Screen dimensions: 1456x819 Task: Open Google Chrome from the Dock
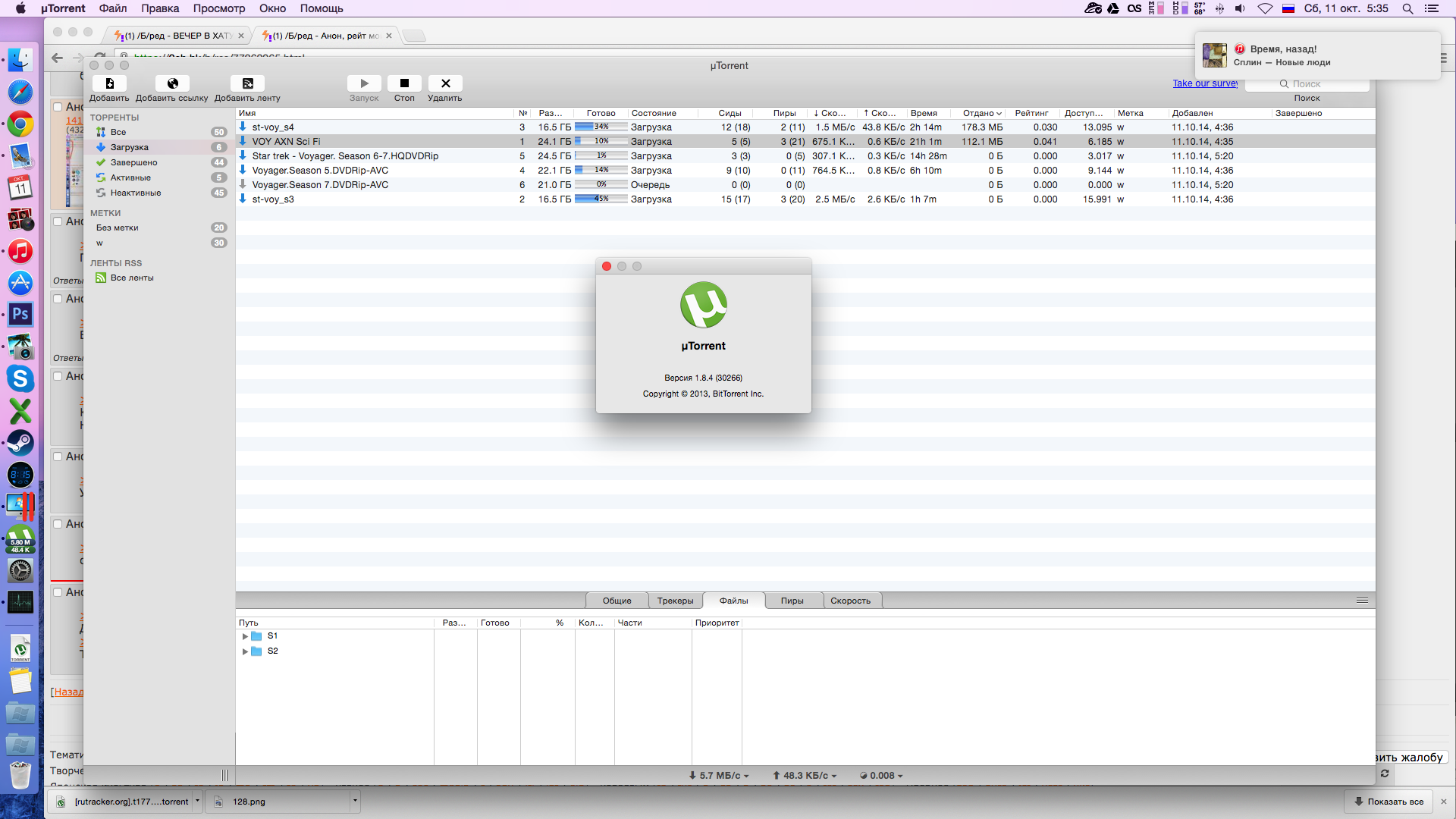click(x=20, y=124)
